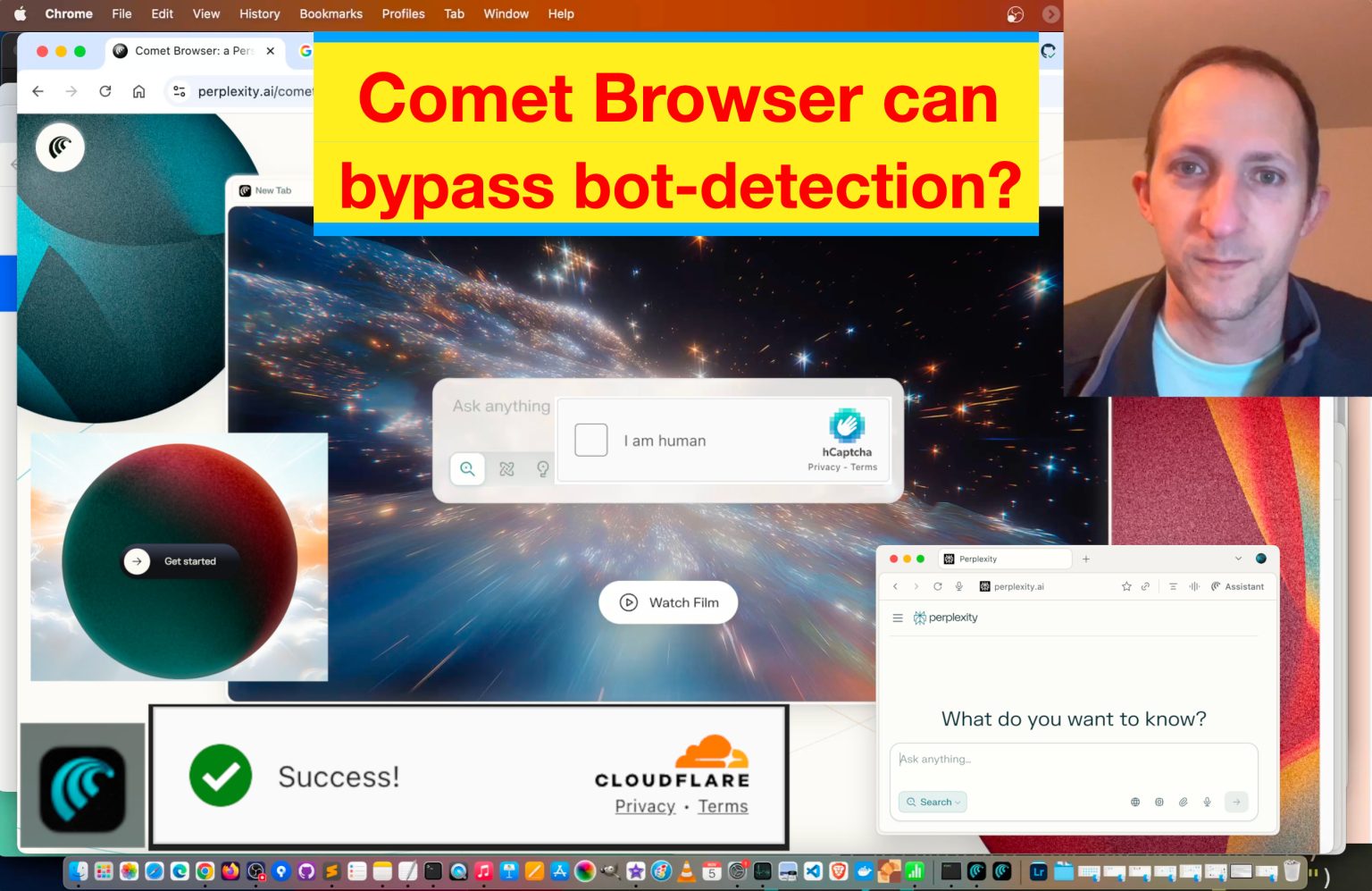Open the Trash in the Dock
Viewport: 1372px width, 891px height.
[1292, 870]
